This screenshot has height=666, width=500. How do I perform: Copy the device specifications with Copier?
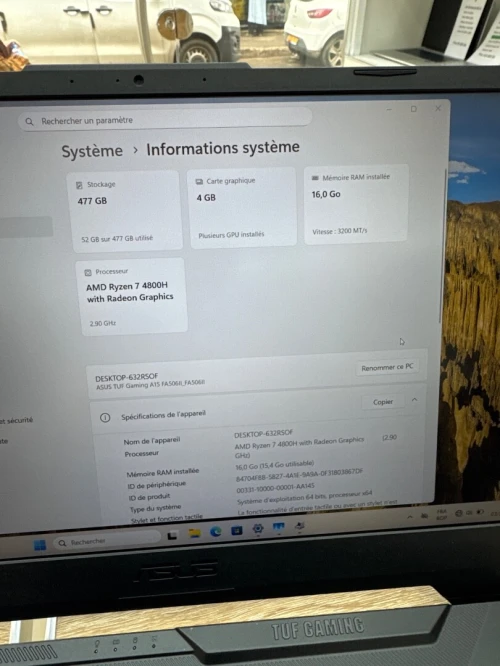click(x=383, y=402)
